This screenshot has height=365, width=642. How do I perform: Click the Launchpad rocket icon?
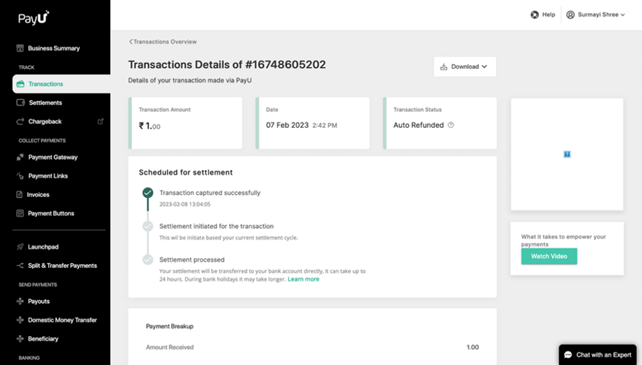point(20,247)
